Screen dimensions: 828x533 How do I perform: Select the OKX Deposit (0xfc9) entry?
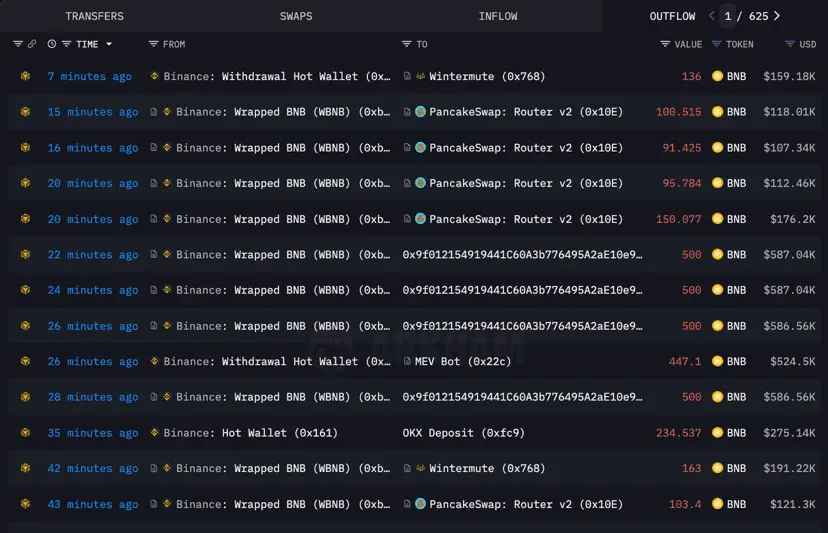[x=463, y=433]
